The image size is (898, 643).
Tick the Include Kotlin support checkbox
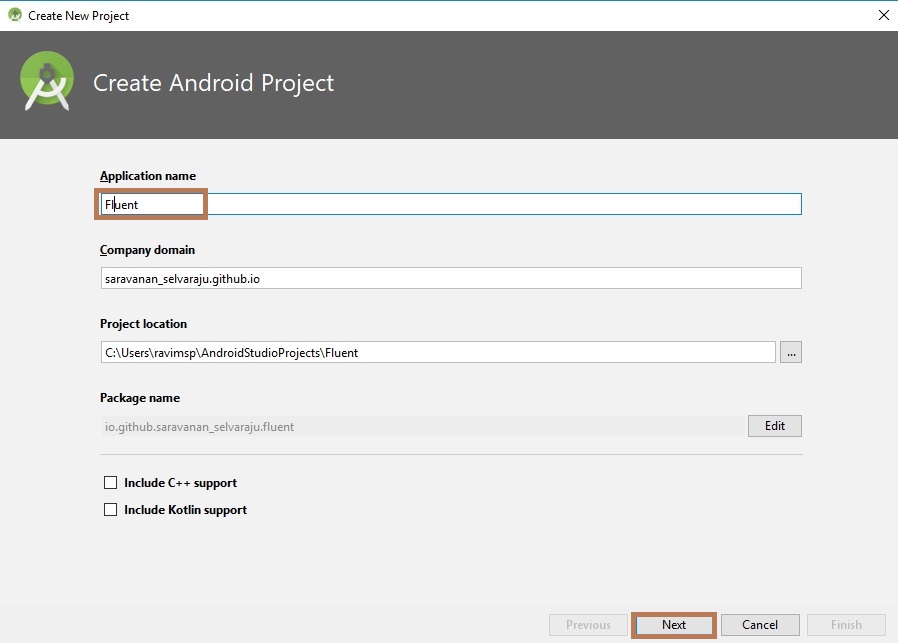pos(111,510)
